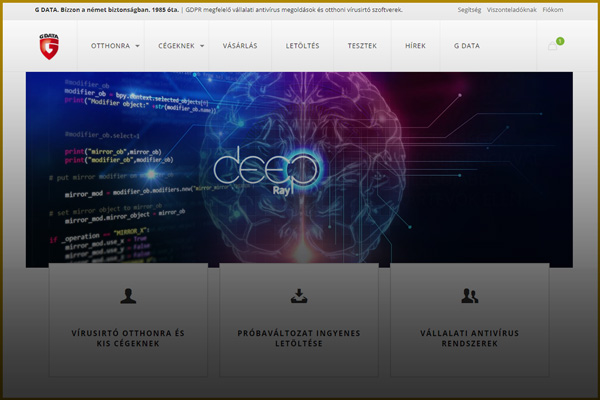Click the two-users business icon
600x400 pixels.
(x=470, y=296)
